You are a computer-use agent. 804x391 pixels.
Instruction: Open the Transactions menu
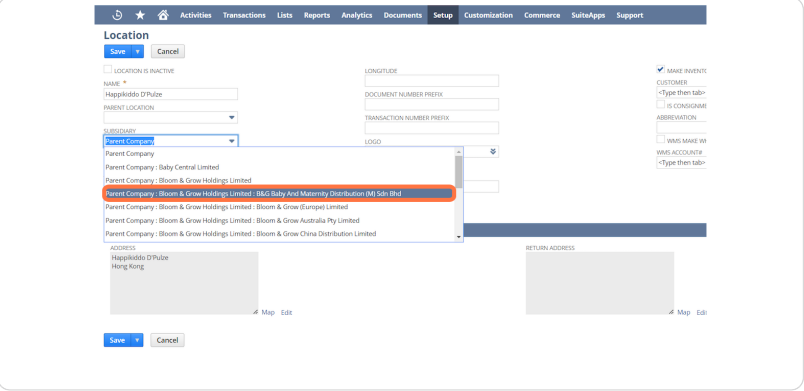[244, 15]
